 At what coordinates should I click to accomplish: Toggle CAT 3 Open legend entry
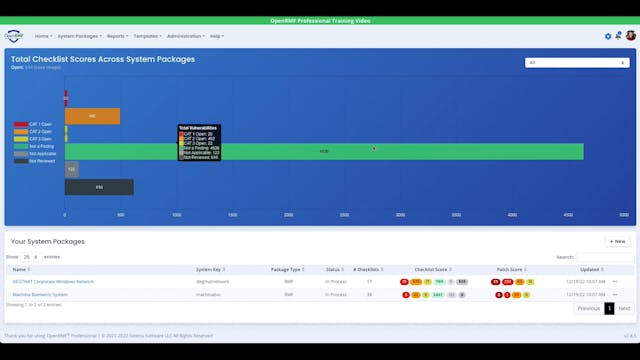coord(33,139)
